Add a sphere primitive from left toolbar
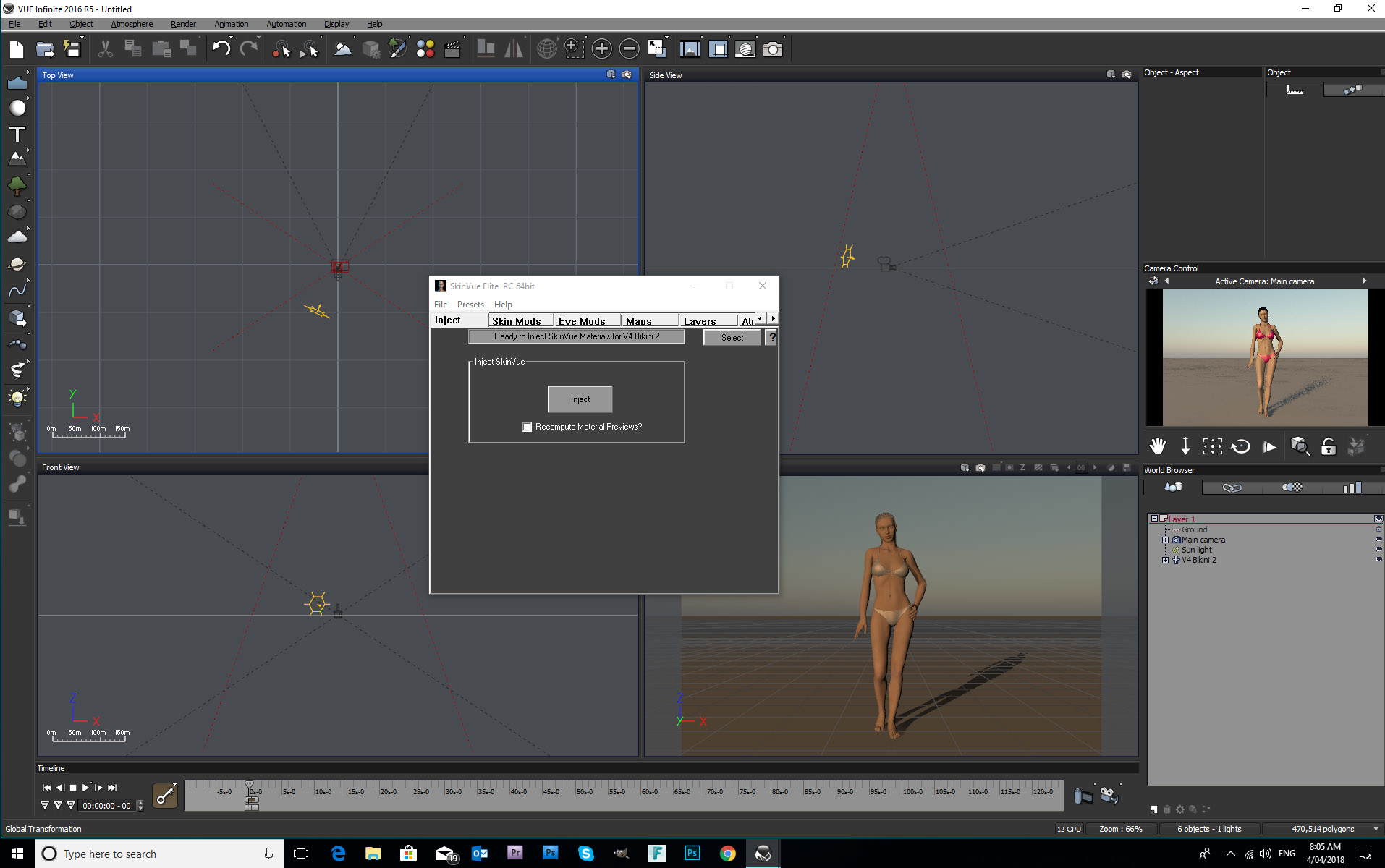Viewport: 1385px width, 868px height. pos(17,108)
